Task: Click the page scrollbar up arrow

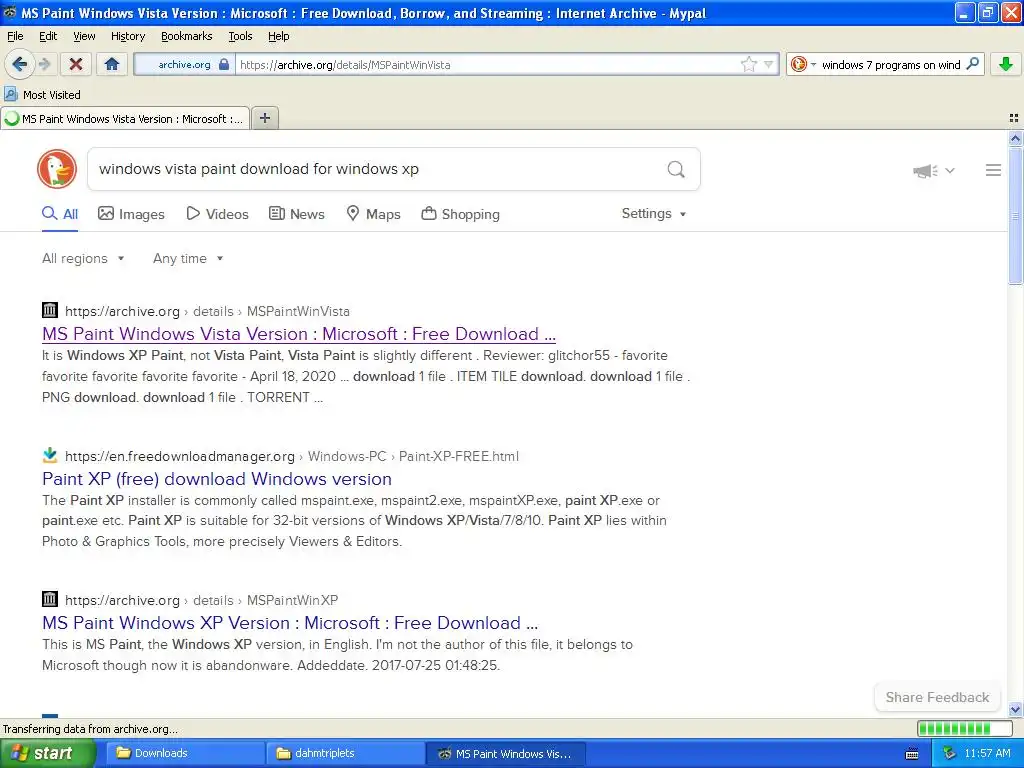Action: (x=1015, y=138)
